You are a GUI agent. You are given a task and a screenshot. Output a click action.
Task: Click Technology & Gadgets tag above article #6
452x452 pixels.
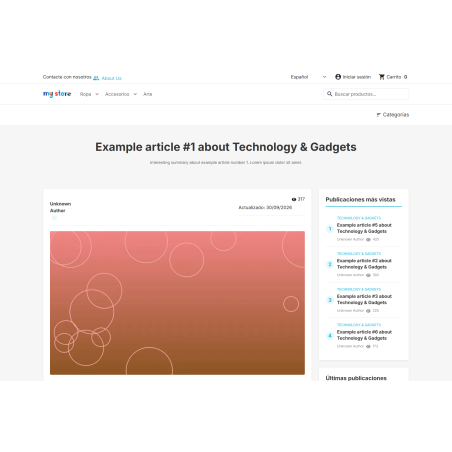coord(359,325)
